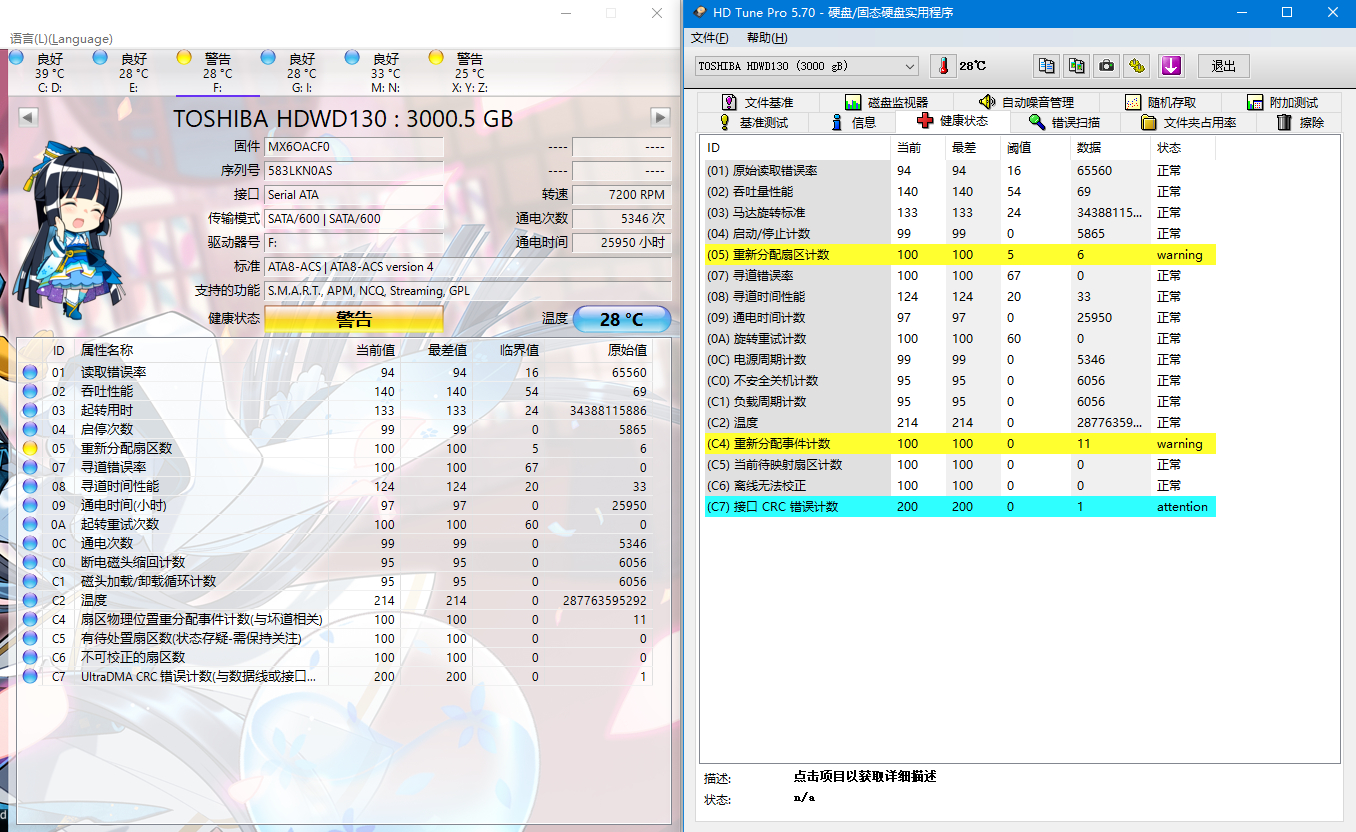Click the blue status circle for 通电次数 row
The width and height of the screenshot is (1356, 832).
tap(30, 543)
